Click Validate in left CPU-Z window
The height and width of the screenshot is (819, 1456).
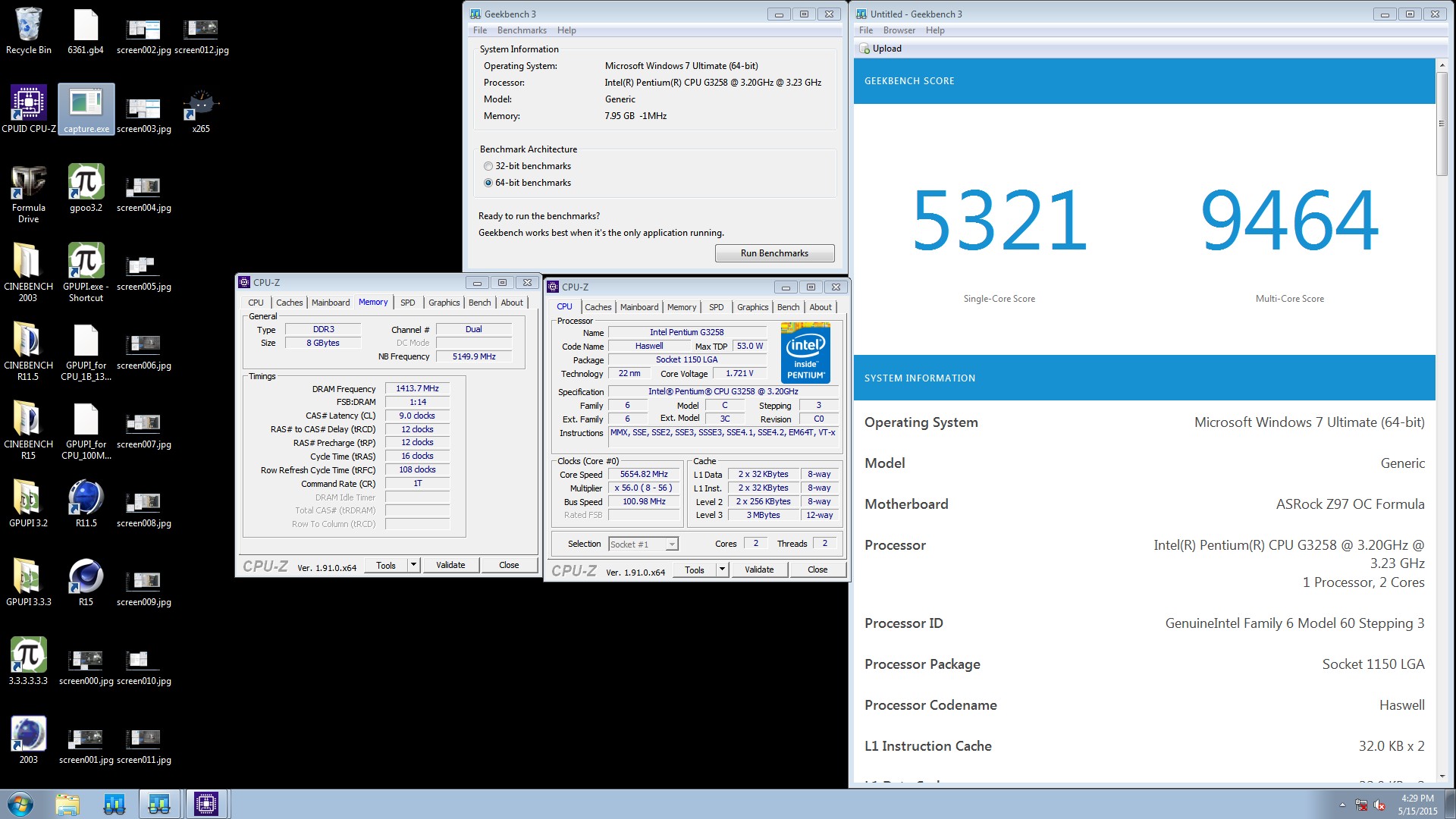[x=450, y=565]
